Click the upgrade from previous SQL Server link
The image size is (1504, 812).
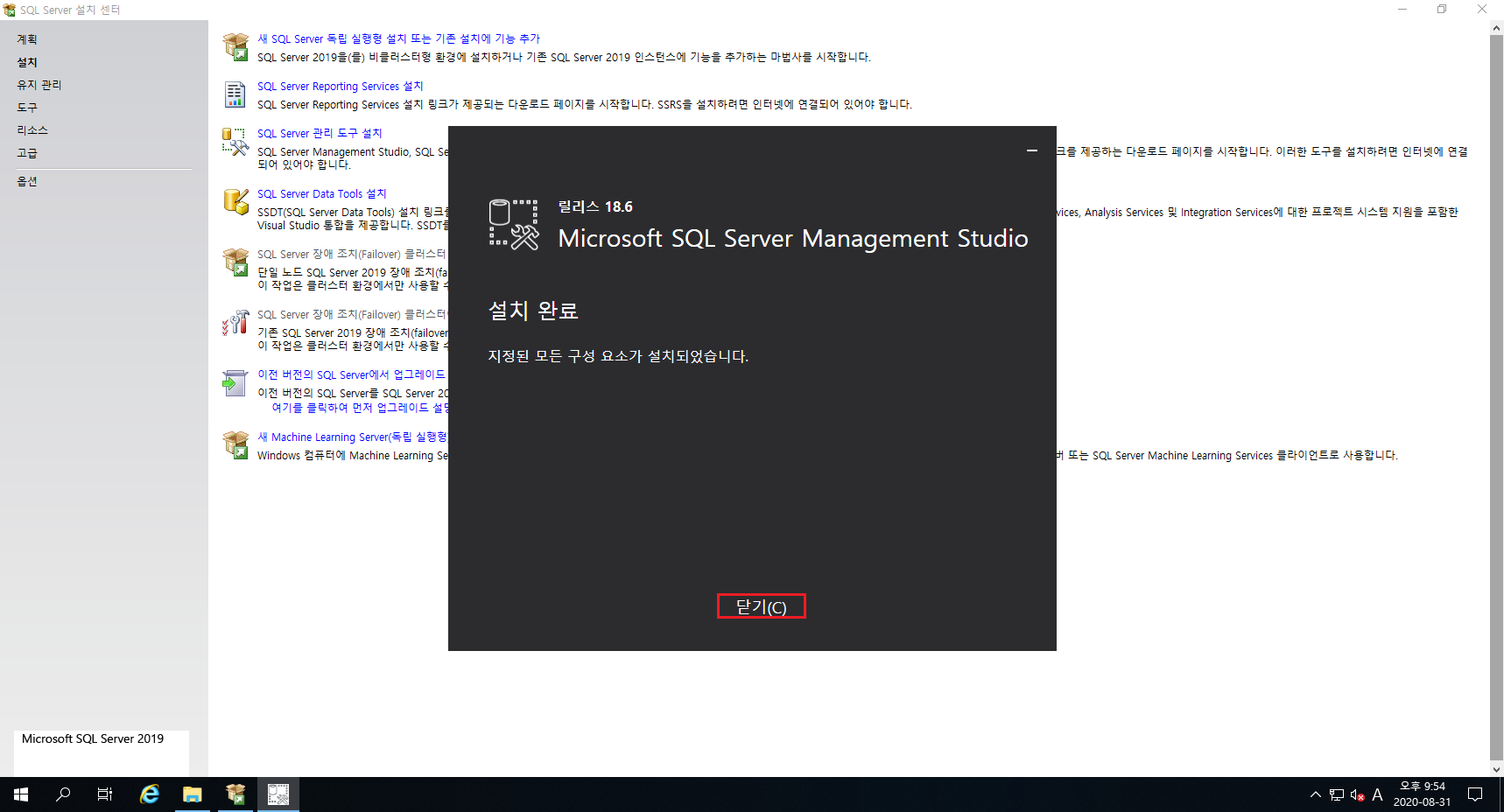[x=351, y=374]
